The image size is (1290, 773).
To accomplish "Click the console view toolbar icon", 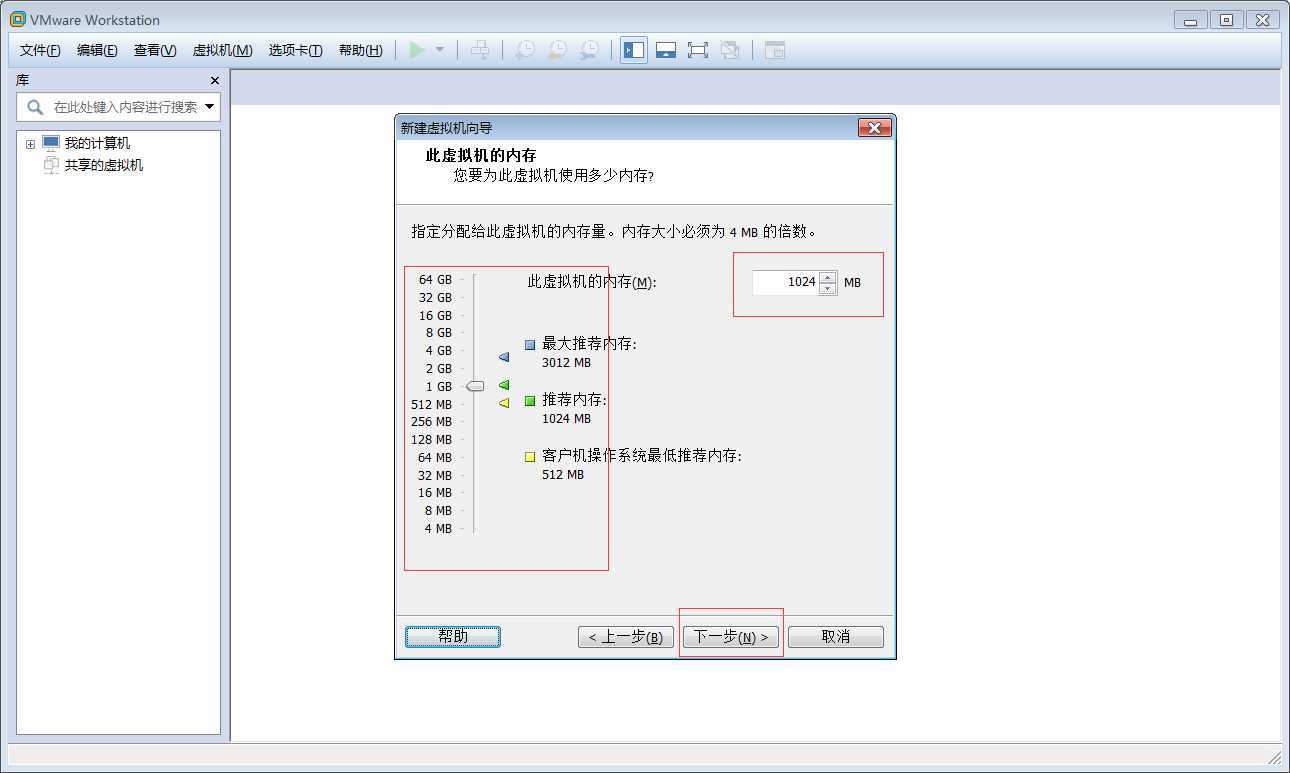I will pyautogui.click(x=775, y=50).
